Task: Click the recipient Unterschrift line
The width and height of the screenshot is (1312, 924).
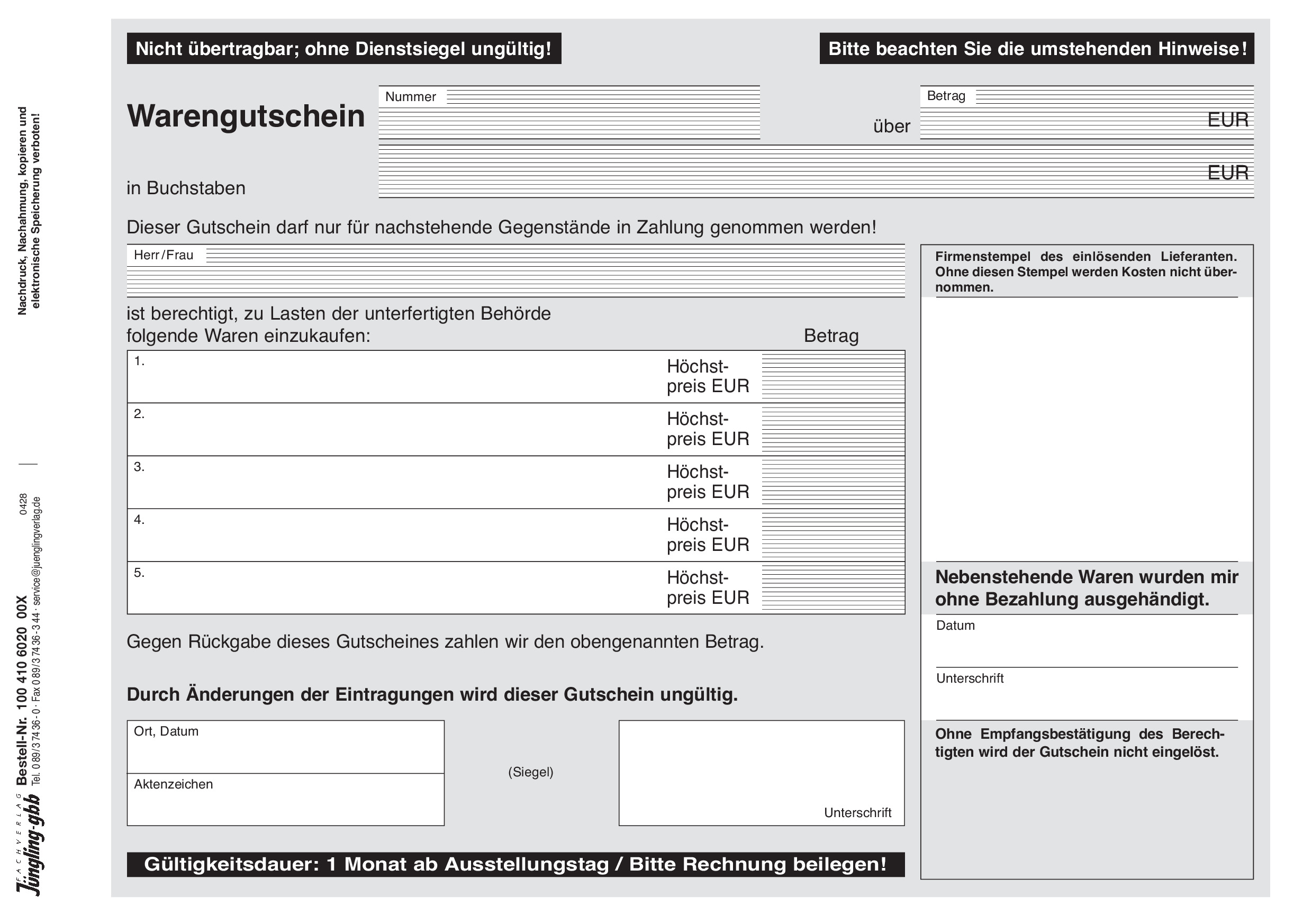Action: 1087,702
